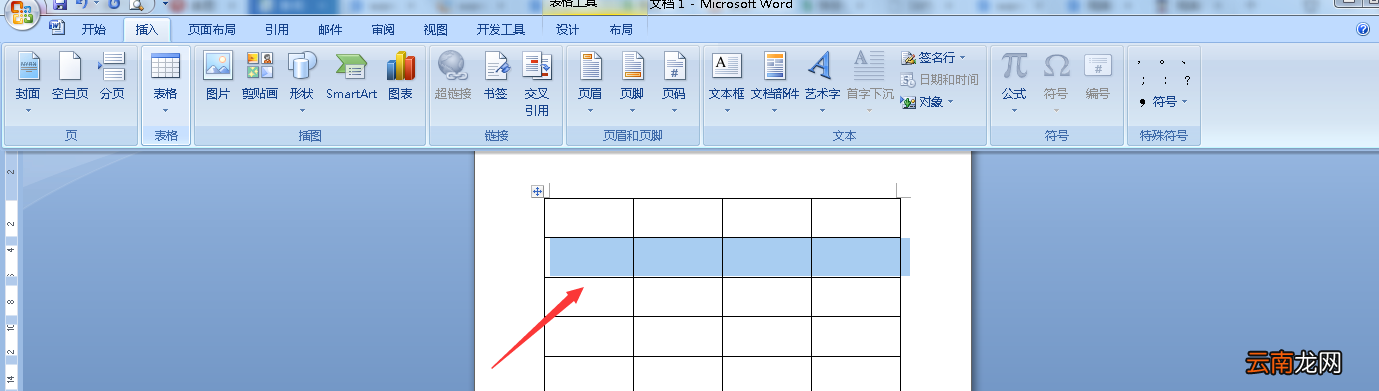Click first cell of highlighted table row

point(589,257)
